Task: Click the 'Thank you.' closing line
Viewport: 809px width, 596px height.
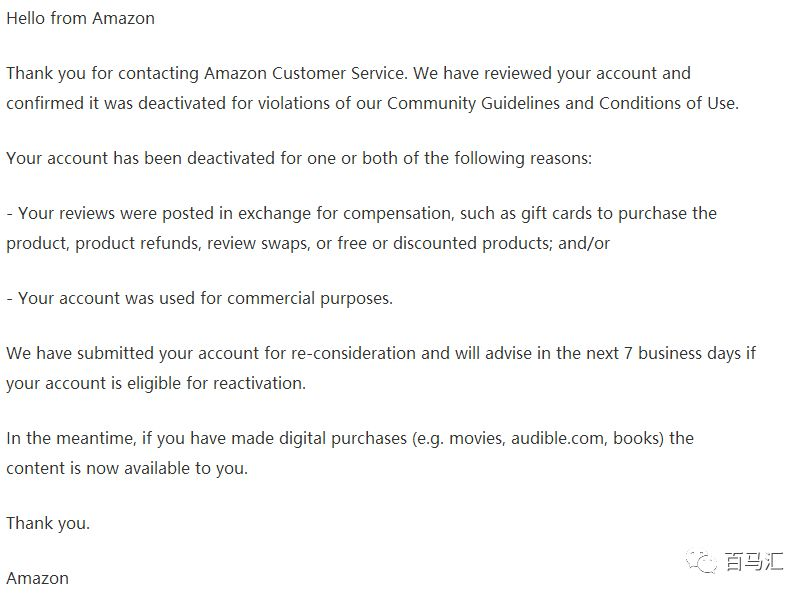Action: point(48,523)
